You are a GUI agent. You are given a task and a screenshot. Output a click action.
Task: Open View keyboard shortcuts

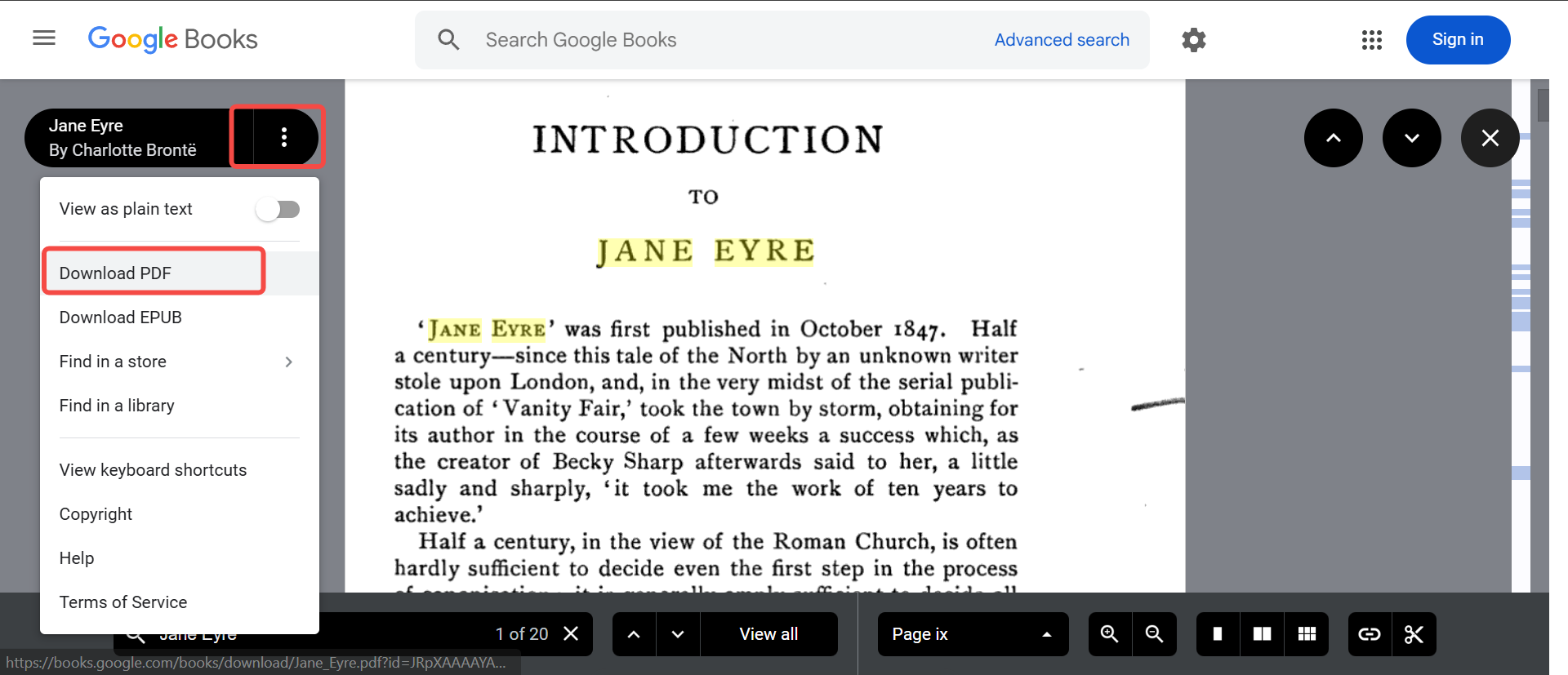tap(180, 470)
